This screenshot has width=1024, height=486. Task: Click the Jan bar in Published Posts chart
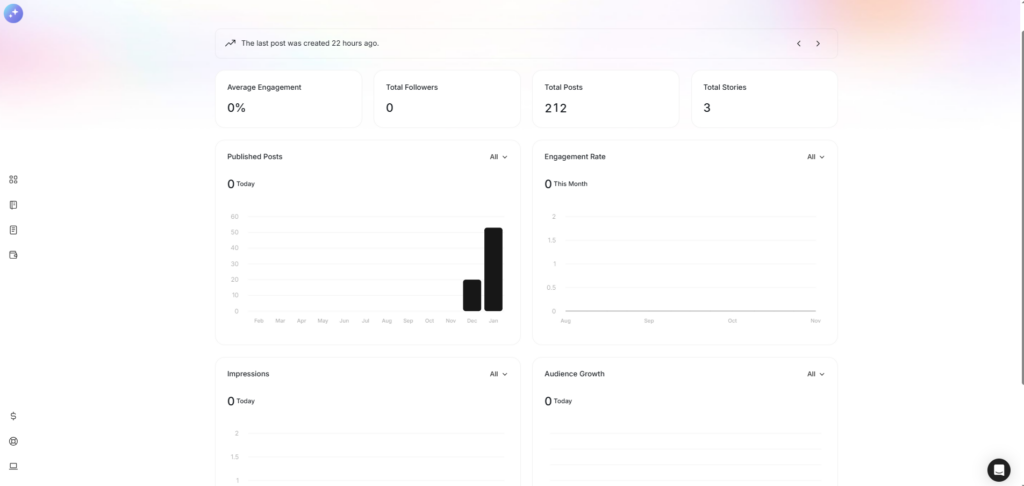493,270
